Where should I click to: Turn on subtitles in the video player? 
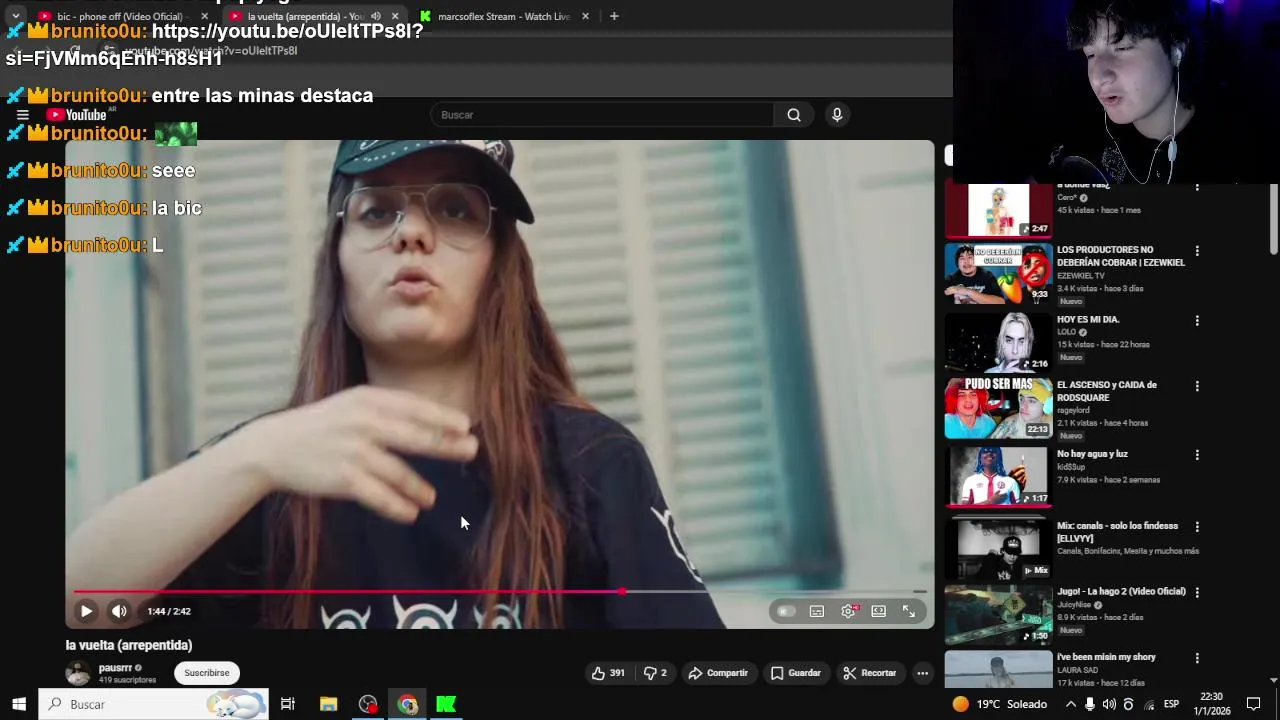tap(817, 611)
